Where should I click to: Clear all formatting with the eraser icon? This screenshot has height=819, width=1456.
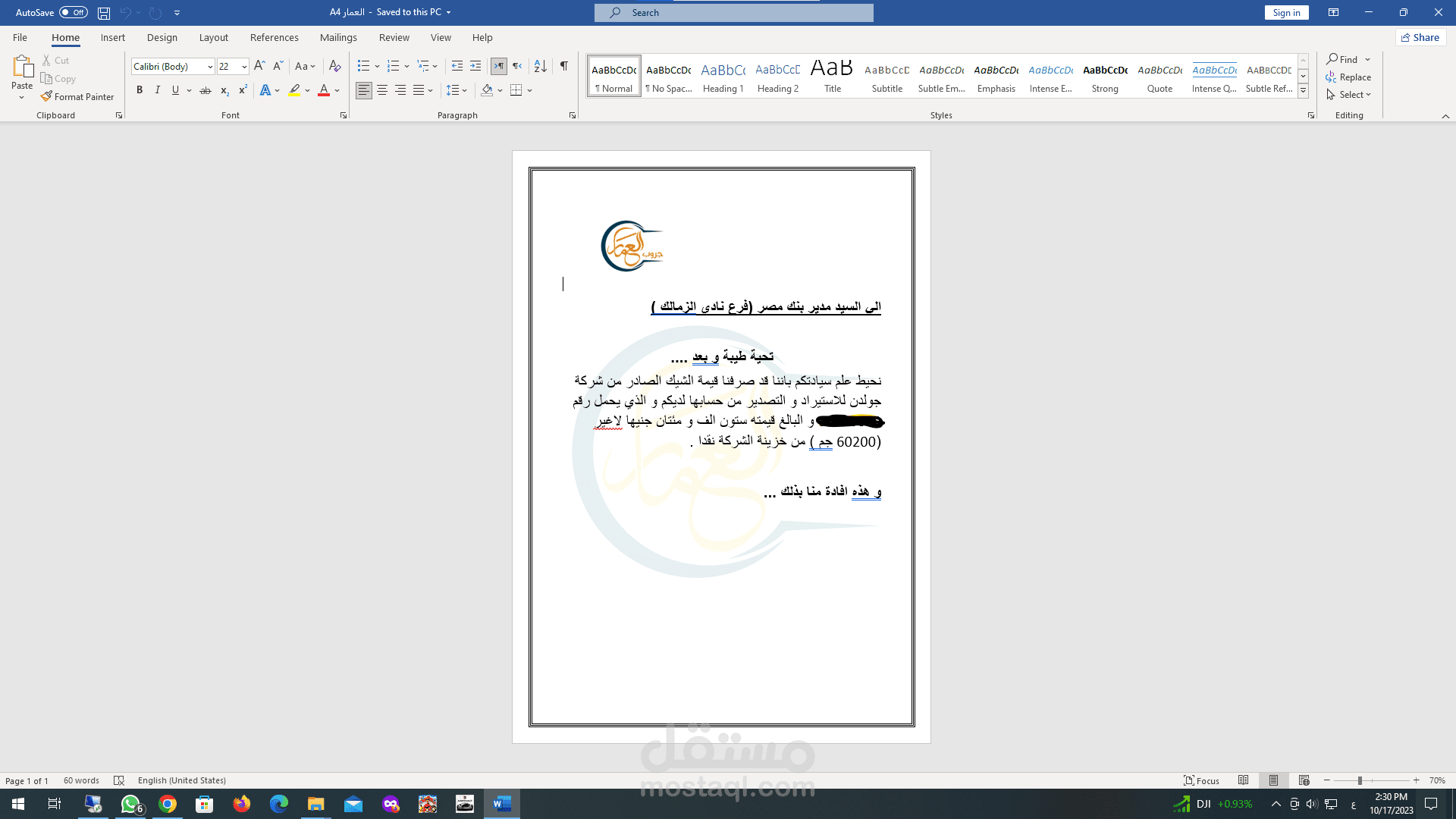pos(334,66)
